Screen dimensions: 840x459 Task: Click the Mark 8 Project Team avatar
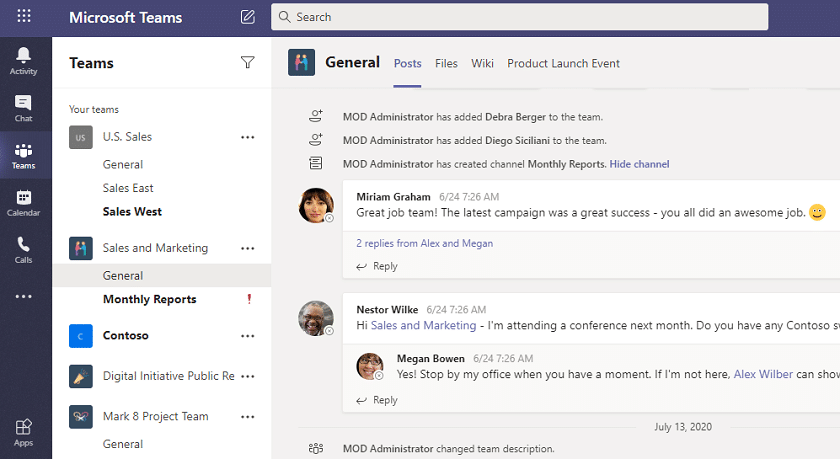click(80, 417)
